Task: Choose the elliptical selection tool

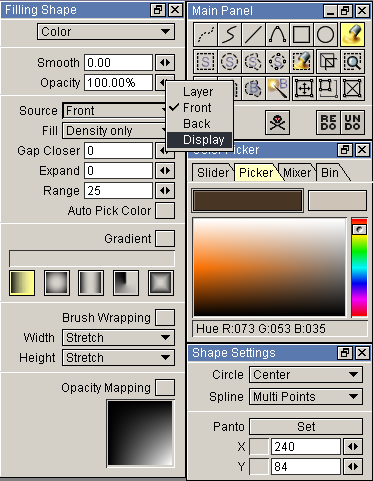Action: pos(229,62)
